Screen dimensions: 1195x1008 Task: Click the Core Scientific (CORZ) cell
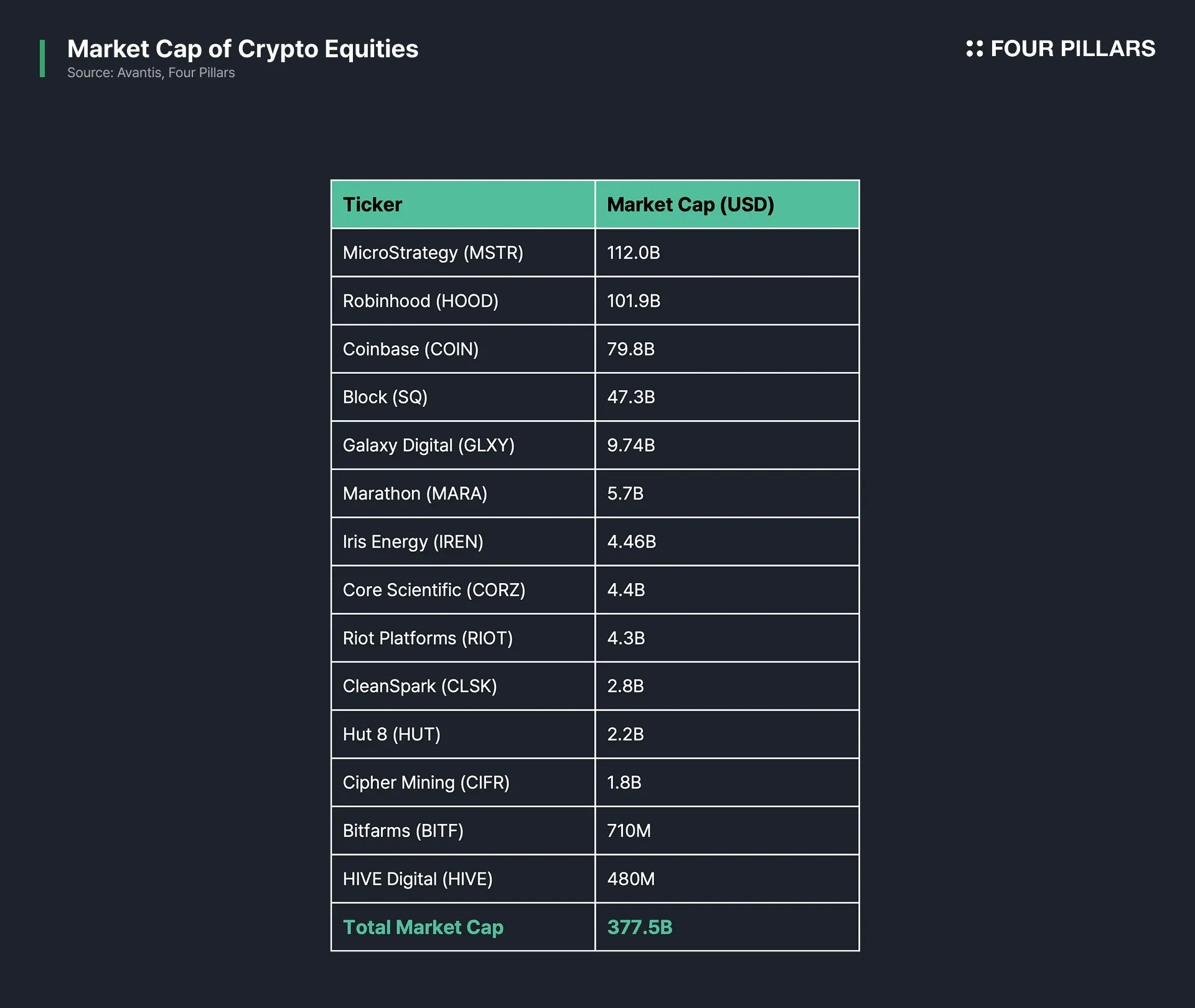(x=434, y=590)
